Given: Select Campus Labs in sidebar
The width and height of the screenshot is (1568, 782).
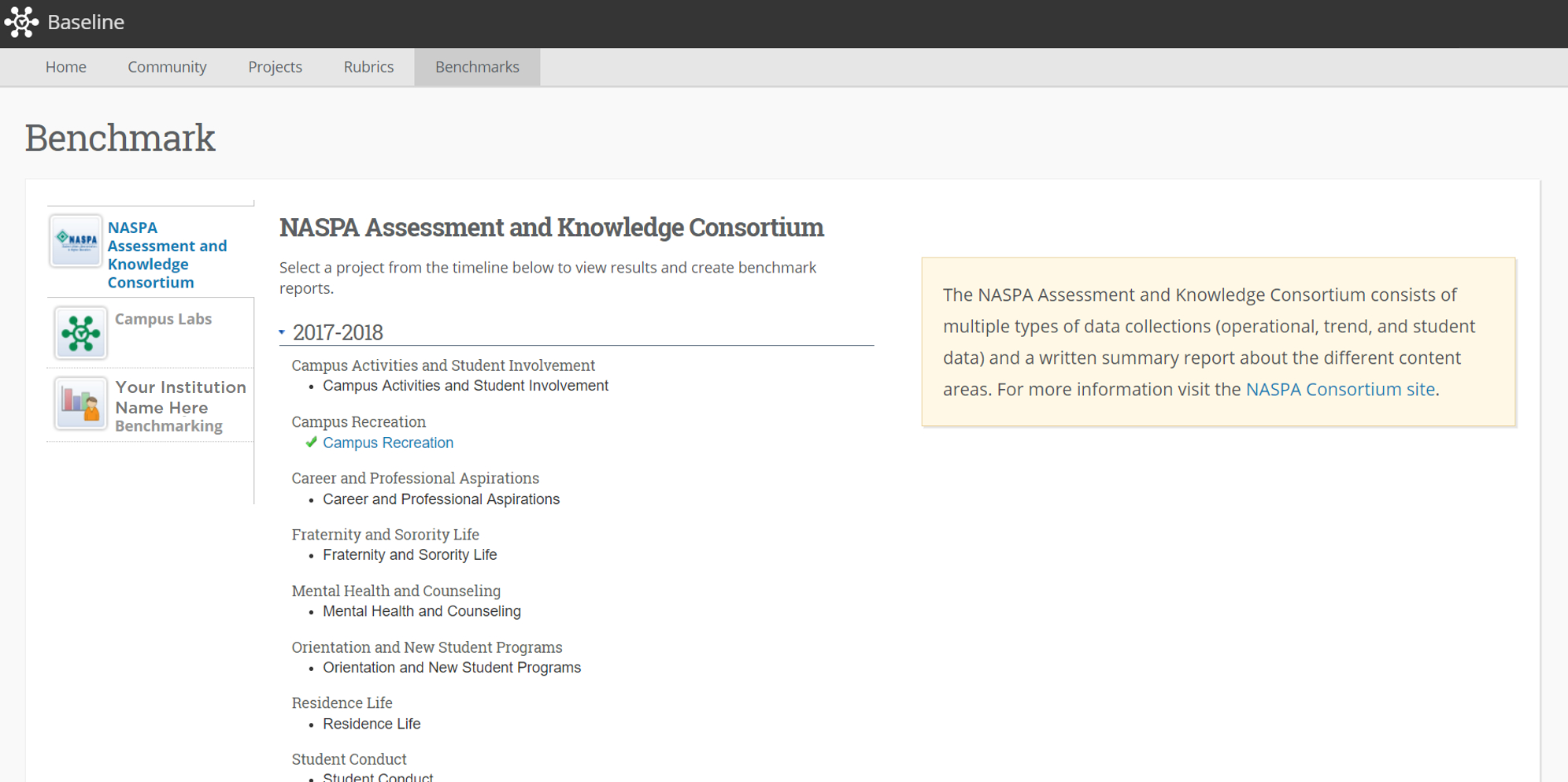Looking at the screenshot, I should pyautogui.click(x=163, y=319).
